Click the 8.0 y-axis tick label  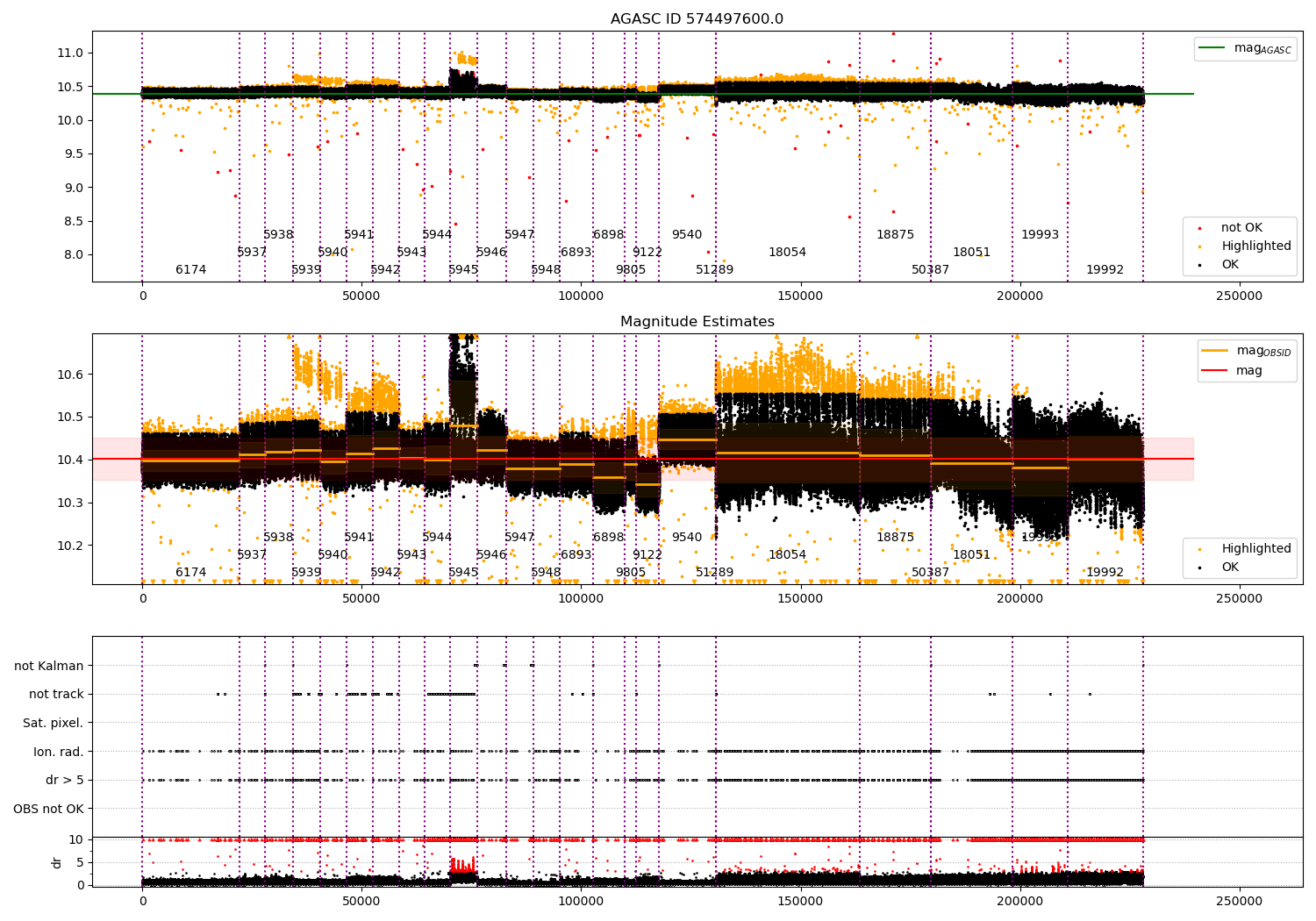pyautogui.click(x=74, y=254)
